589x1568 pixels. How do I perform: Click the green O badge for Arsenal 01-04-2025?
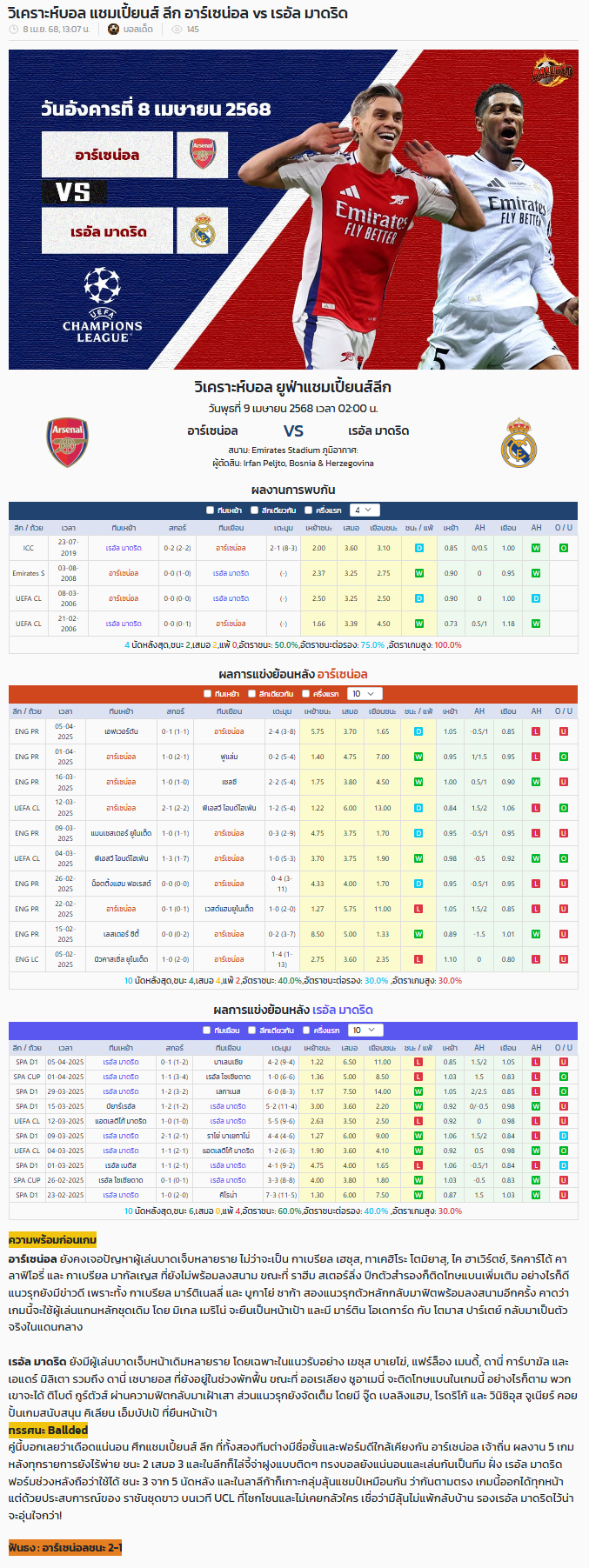coord(563,757)
